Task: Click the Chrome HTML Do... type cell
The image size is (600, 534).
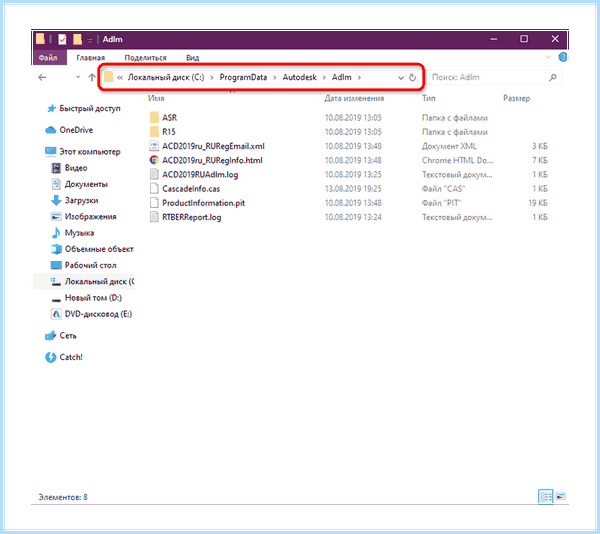Action: click(457, 160)
